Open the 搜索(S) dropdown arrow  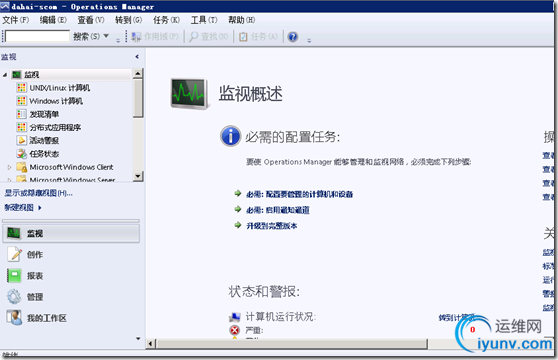tap(106, 36)
